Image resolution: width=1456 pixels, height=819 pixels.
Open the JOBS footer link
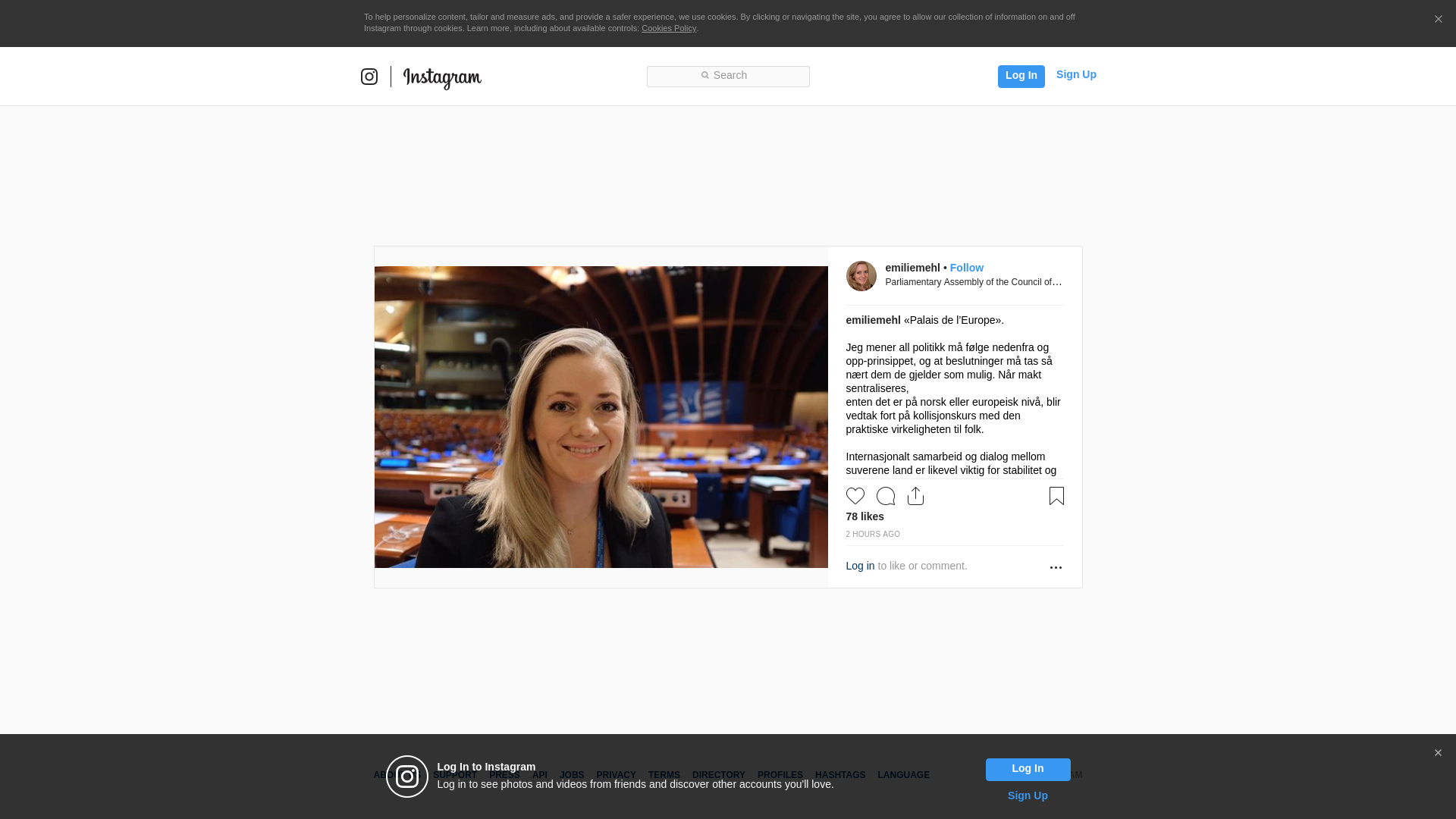(572, 775)
